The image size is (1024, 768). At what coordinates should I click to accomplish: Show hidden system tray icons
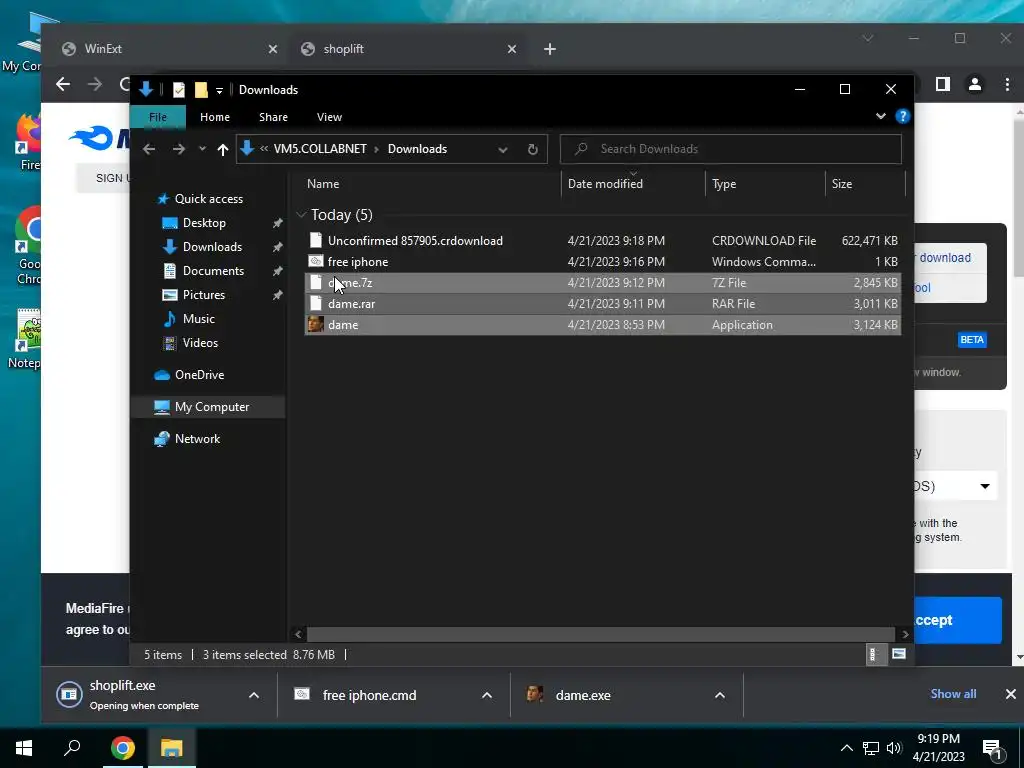coord(846,748)
